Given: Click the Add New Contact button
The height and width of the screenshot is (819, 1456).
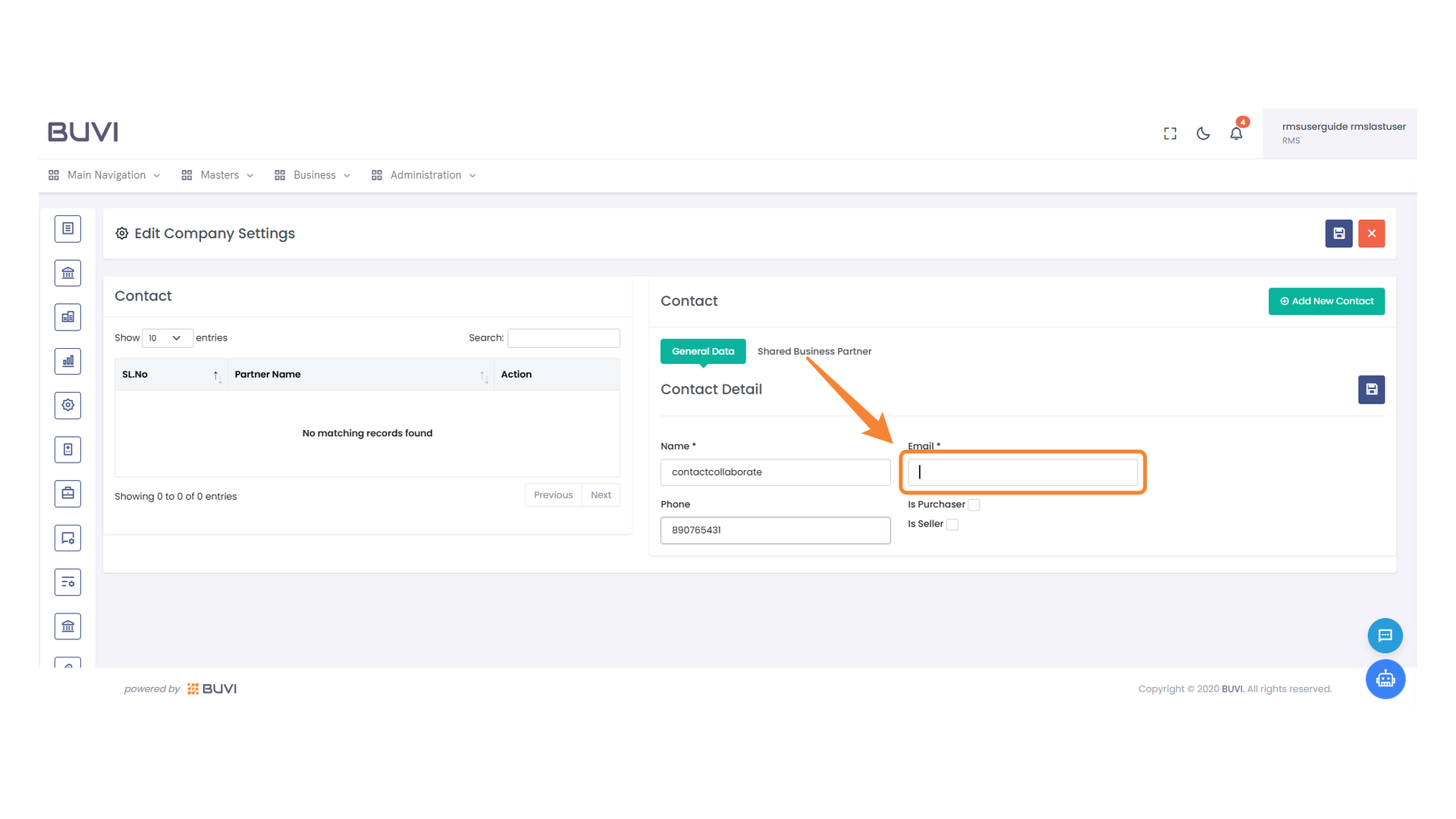Looking at the screenshot, I should click(1326, 301).
